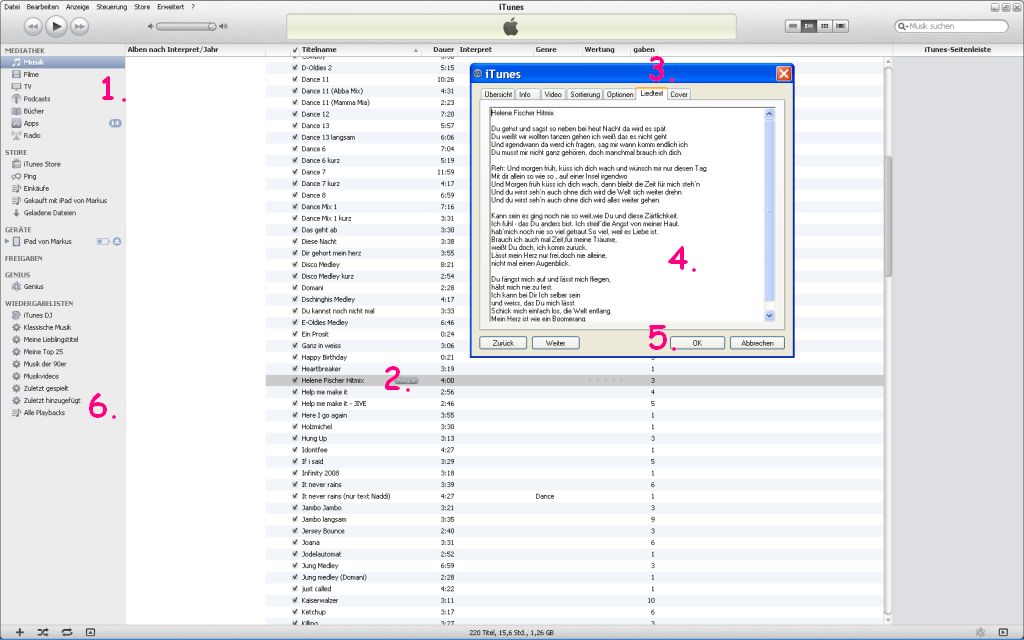Toggle repeat in the bottom bar
The width and height of the screenshot is (1024, 640).
67,632
